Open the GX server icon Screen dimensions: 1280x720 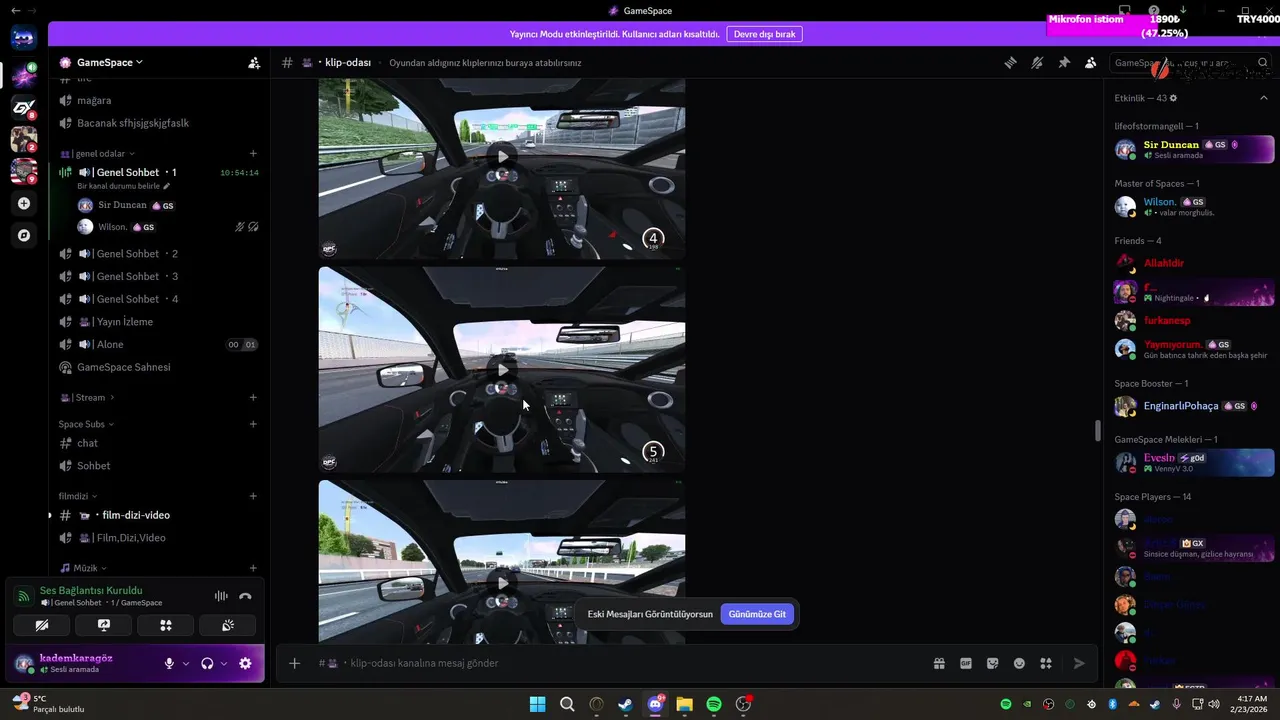point(24,107)
